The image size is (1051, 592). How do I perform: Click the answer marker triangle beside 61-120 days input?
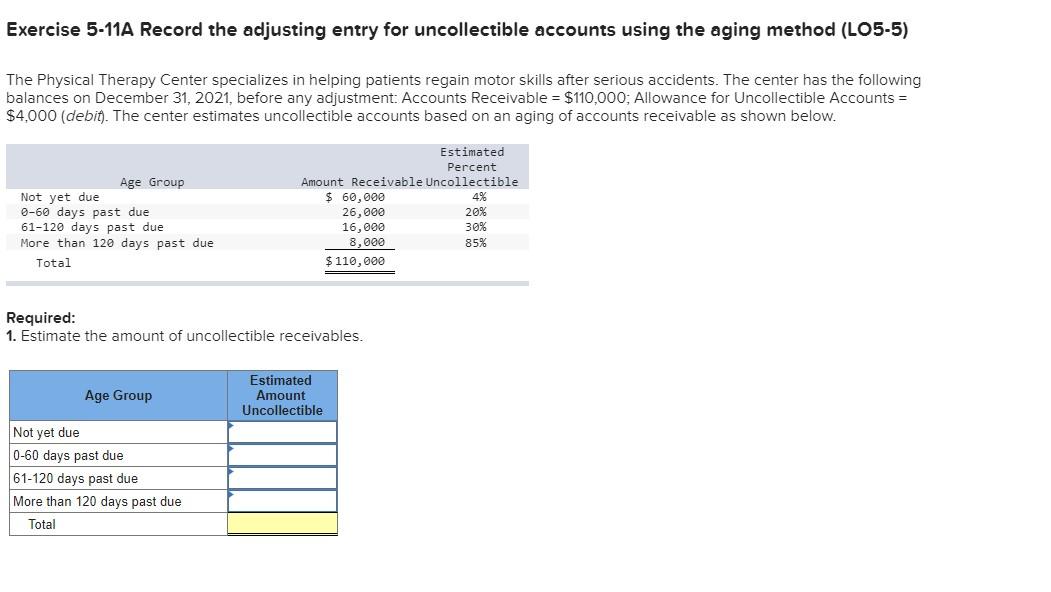229,474
